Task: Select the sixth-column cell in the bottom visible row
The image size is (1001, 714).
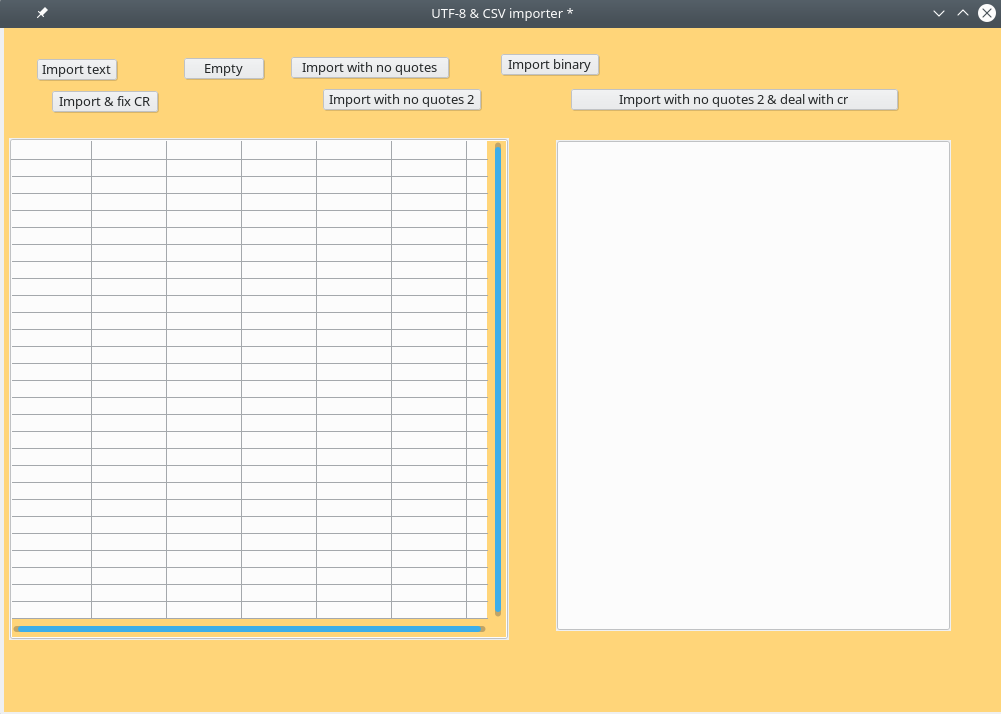Action: click(428, 610)
